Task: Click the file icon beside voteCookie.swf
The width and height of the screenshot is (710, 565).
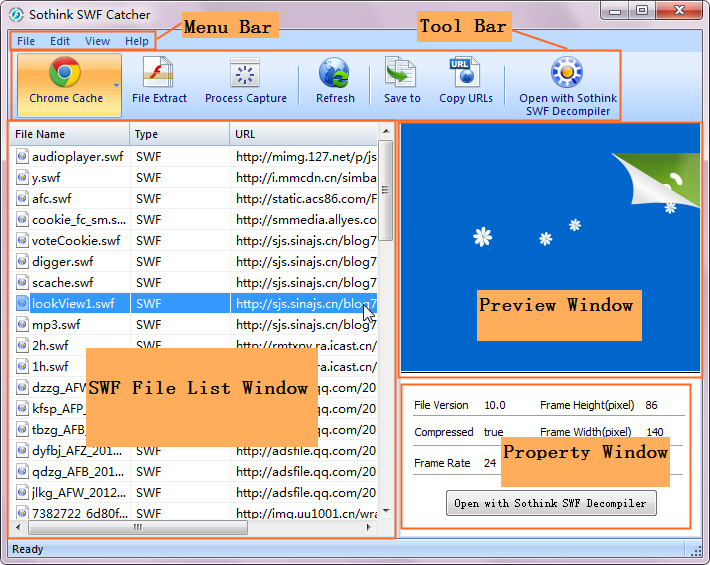Action: point(22,240)
